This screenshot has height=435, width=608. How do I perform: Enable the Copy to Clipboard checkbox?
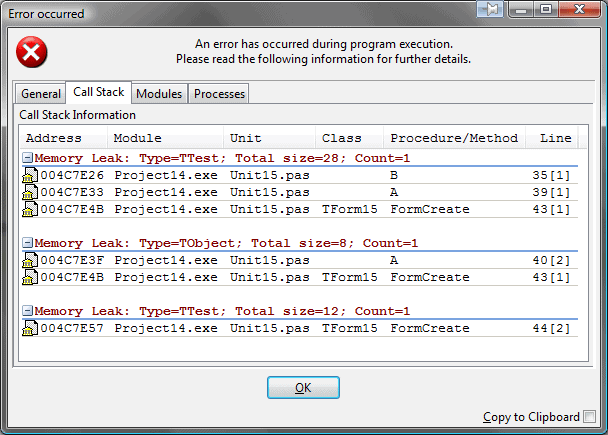[x=589, y=417]
